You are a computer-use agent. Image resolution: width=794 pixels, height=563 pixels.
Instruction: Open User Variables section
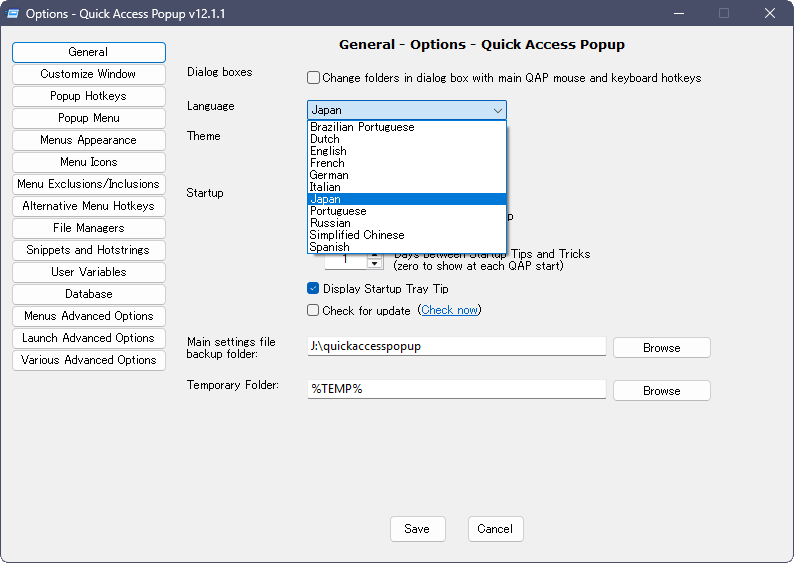coord(89,272)
